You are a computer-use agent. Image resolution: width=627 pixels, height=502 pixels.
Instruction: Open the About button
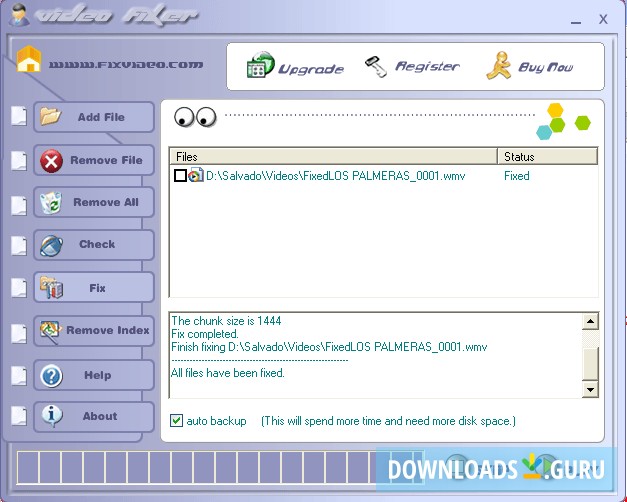coord(94,417)
